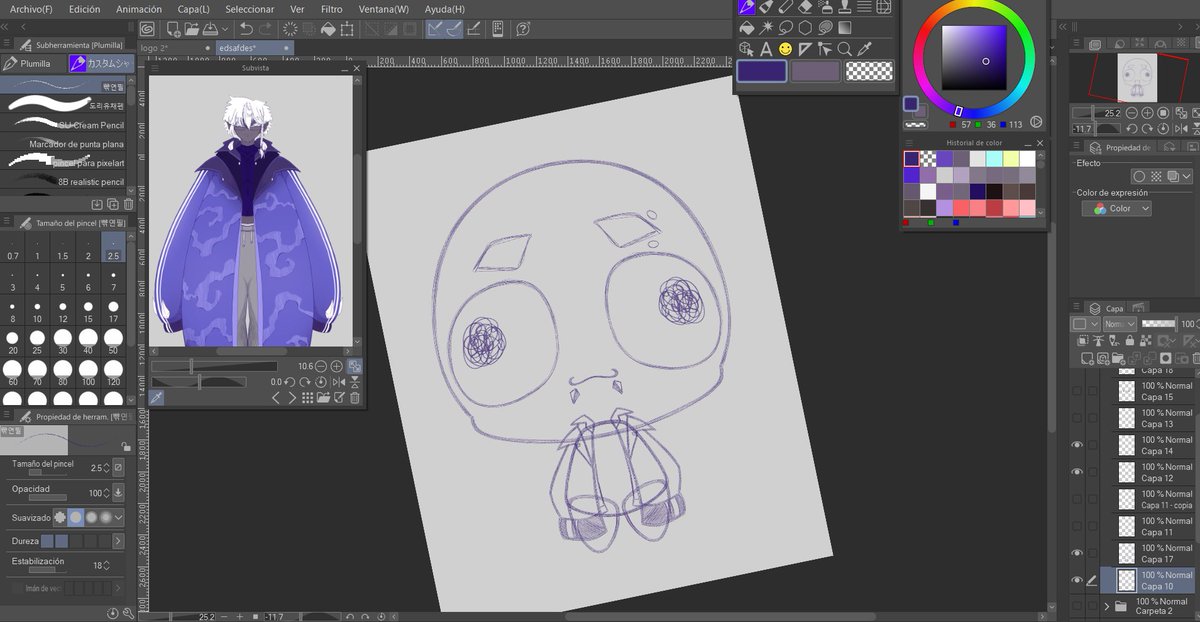Select the smiley Balloon tool
Image resolution: width=1200 pixels, height=622 pixels.
click(786, 48)
